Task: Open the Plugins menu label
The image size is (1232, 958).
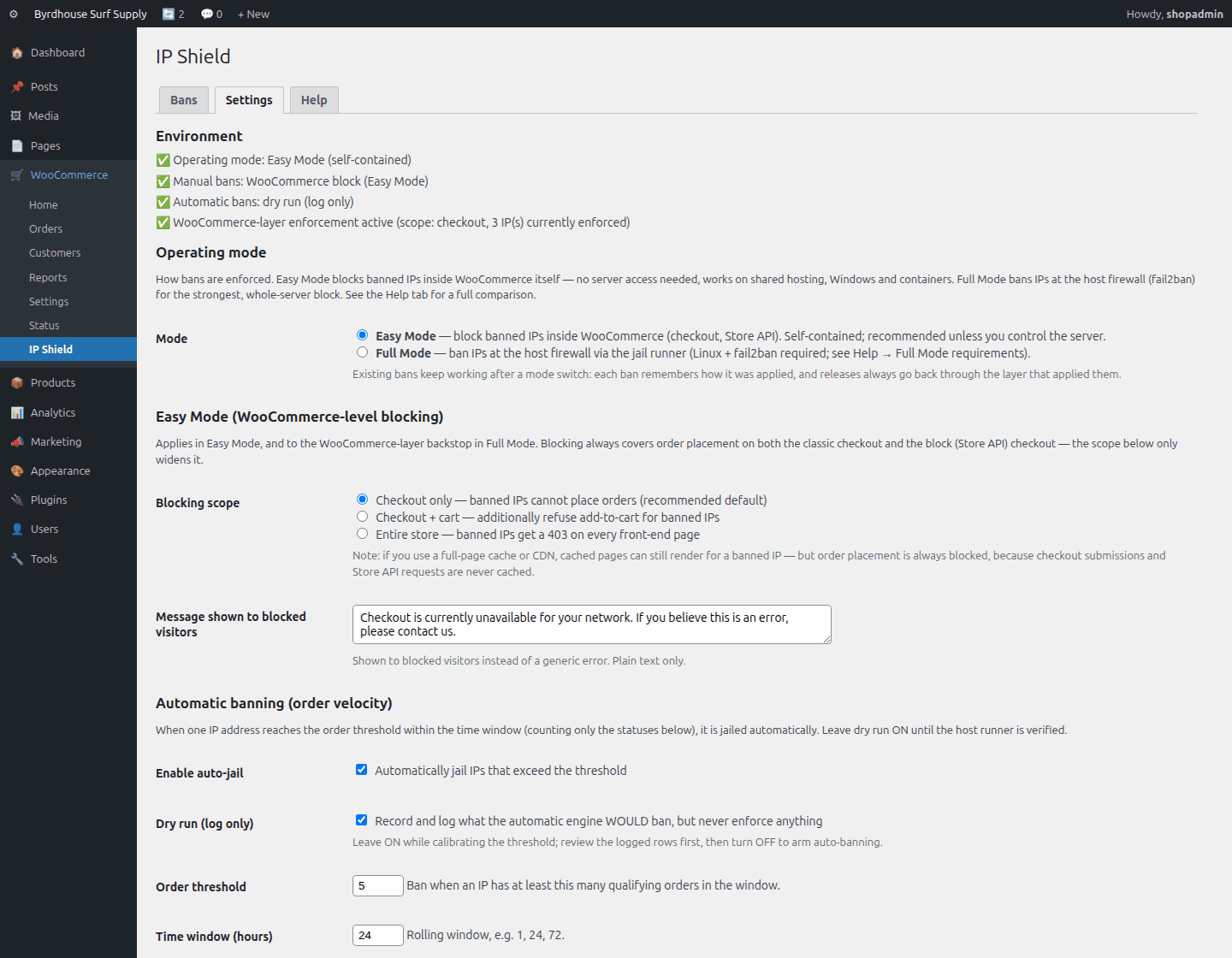Action: click(49, 500)
